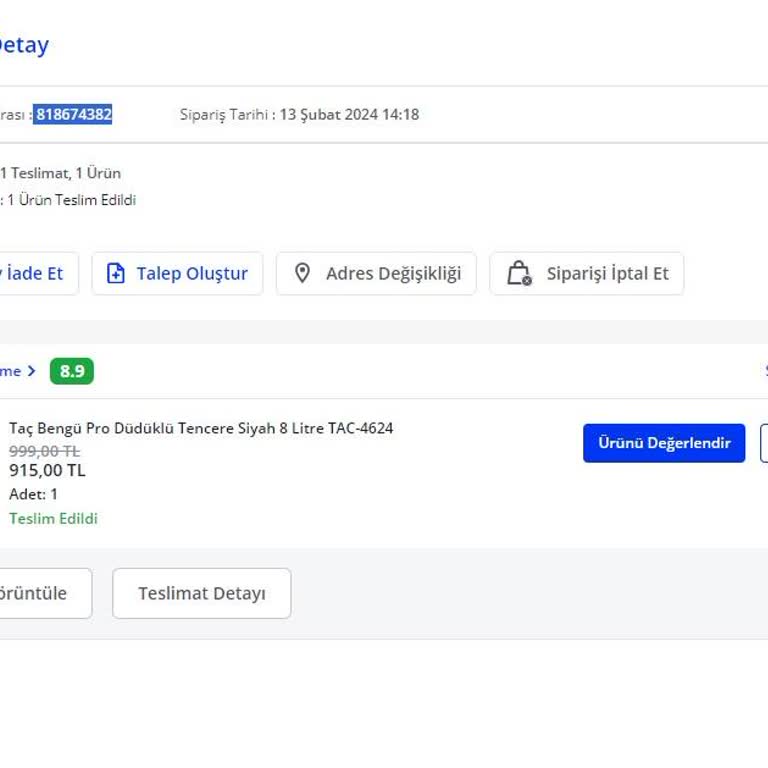Click the Detay page heading

pyautogui.click(x=24, y=45)
